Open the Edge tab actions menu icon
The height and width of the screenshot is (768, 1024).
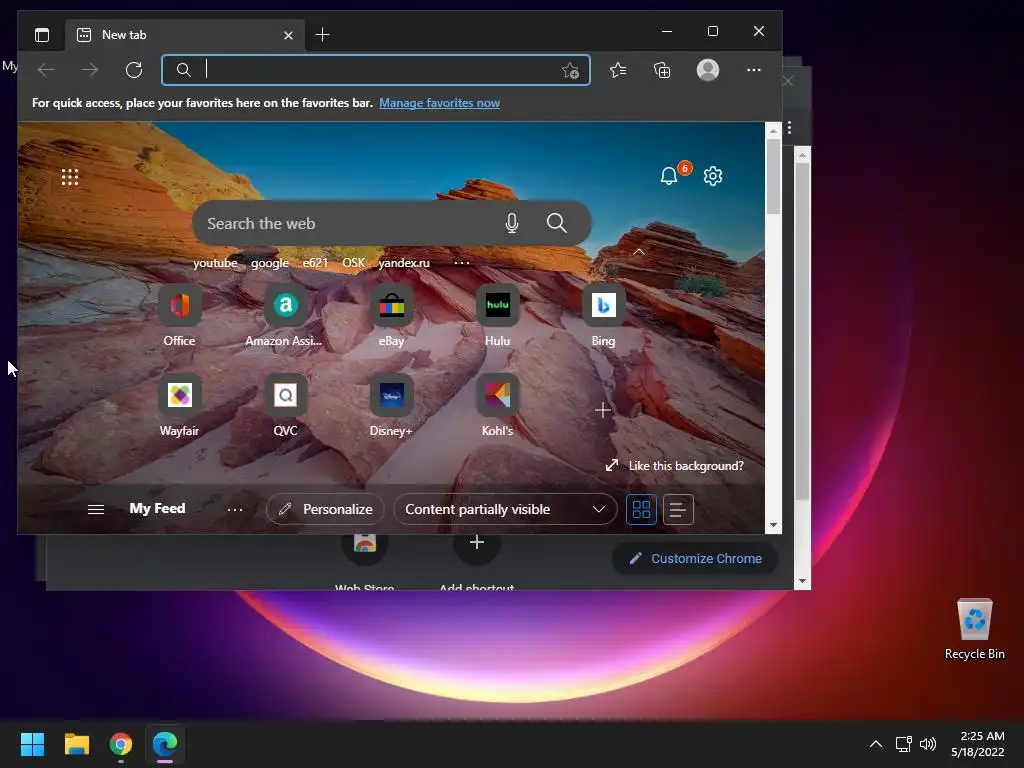click(42, 35)
